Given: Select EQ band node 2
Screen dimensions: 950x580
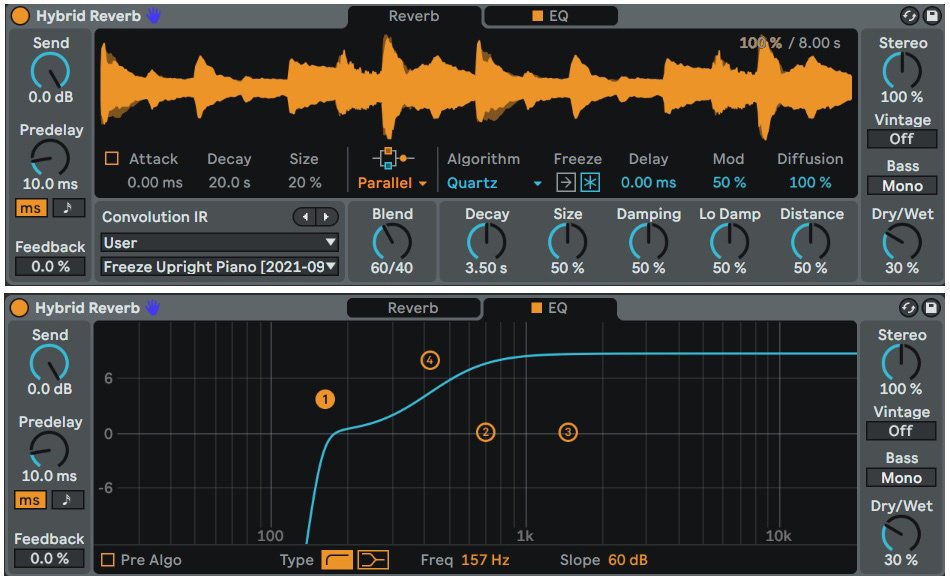Looking at the screenshot, I should pos(485,432).
